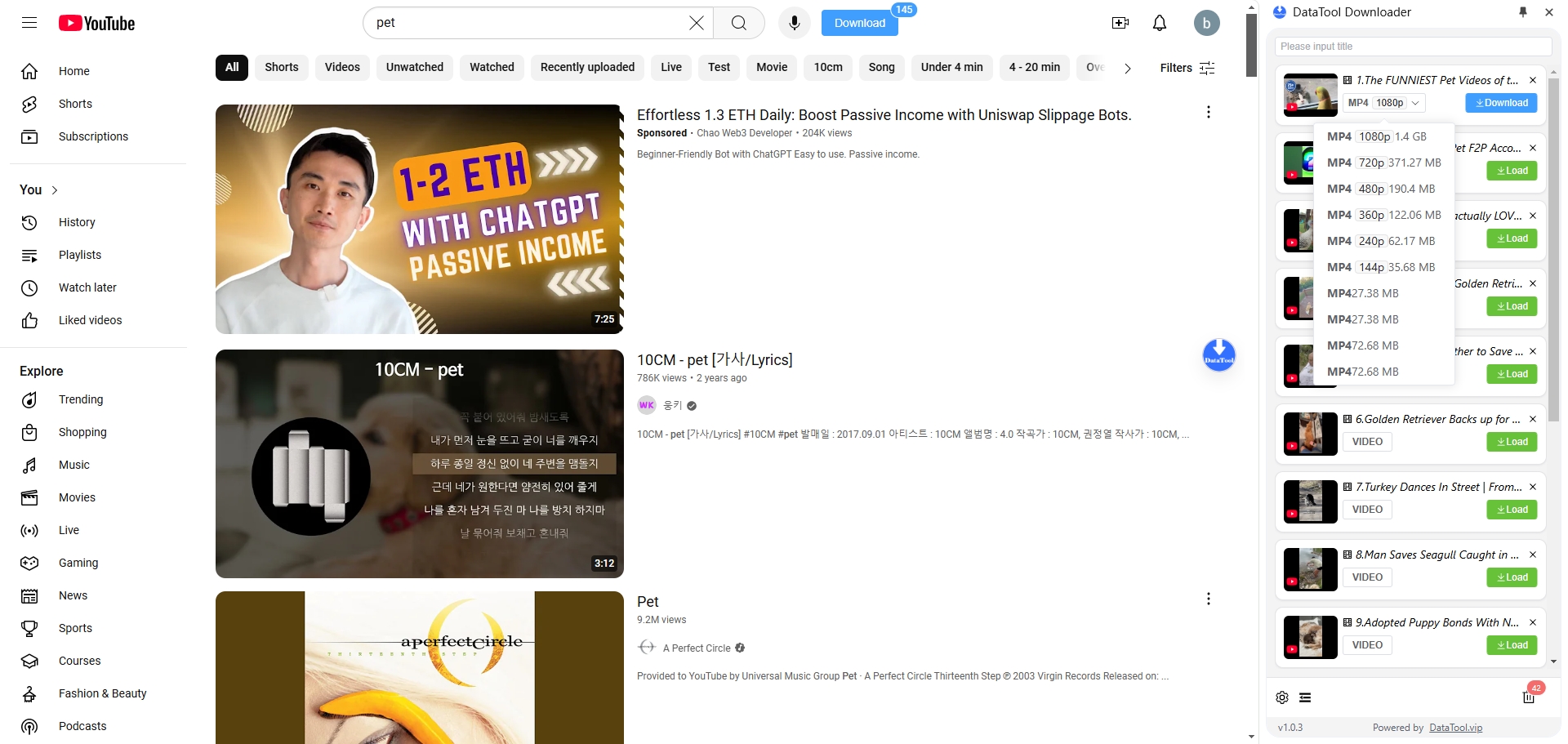Load the Golden Retriever Backs up item
Screen dimensions: 1568x744
(1512, 442)
